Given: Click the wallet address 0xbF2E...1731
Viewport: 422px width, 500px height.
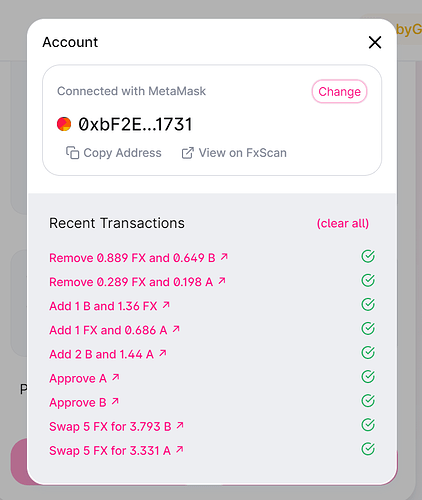Looking at the screenshot, I should coord(135,124).
